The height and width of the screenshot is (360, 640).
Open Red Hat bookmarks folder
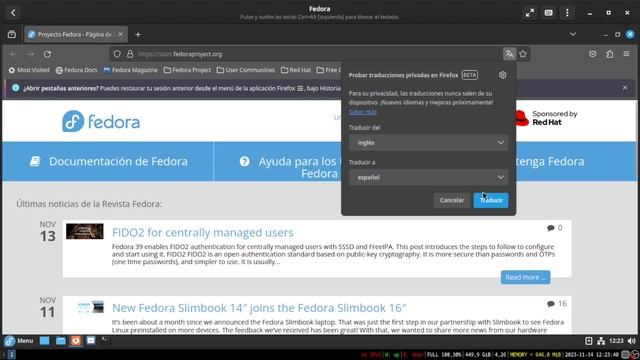tap(296, 70)
